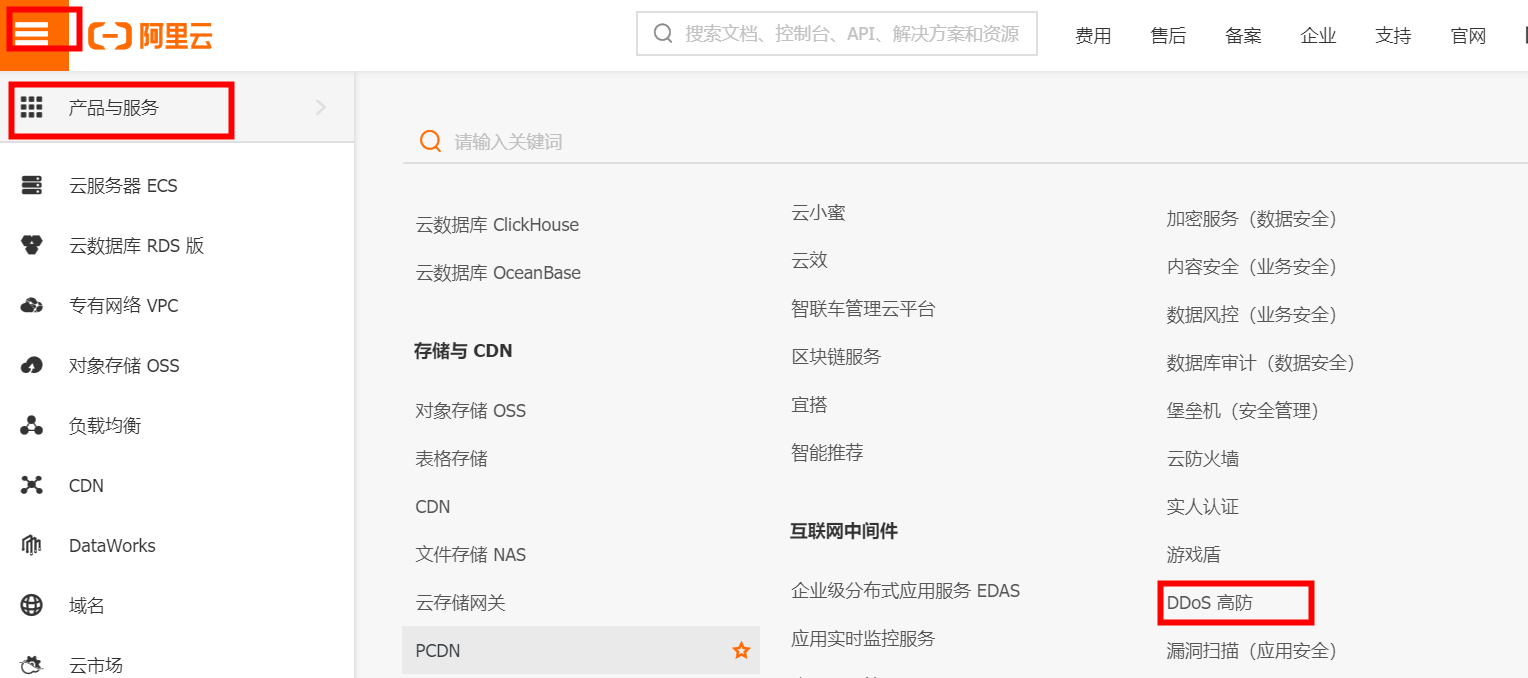Click the 云数据库 RDS 版 icon
The image size is (1528, 678).
point(32,245)
